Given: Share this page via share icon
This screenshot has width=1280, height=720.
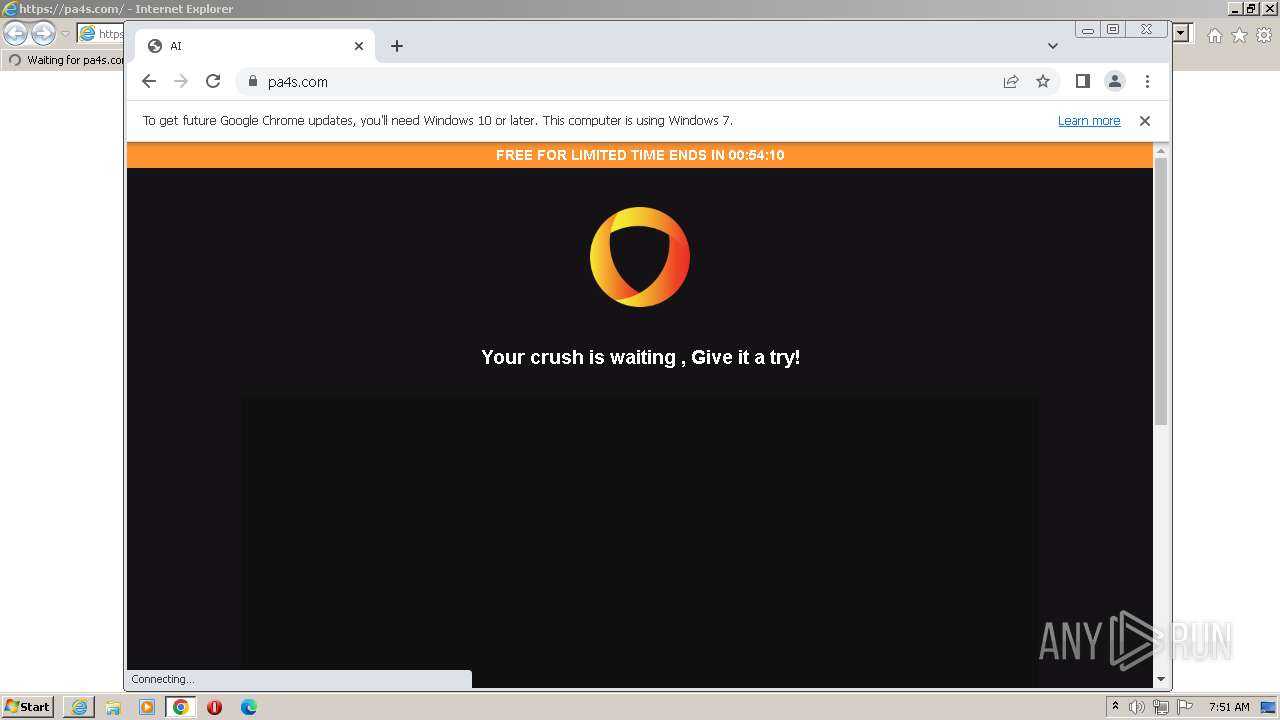Looking at the screenshot, I should 1011,82.
